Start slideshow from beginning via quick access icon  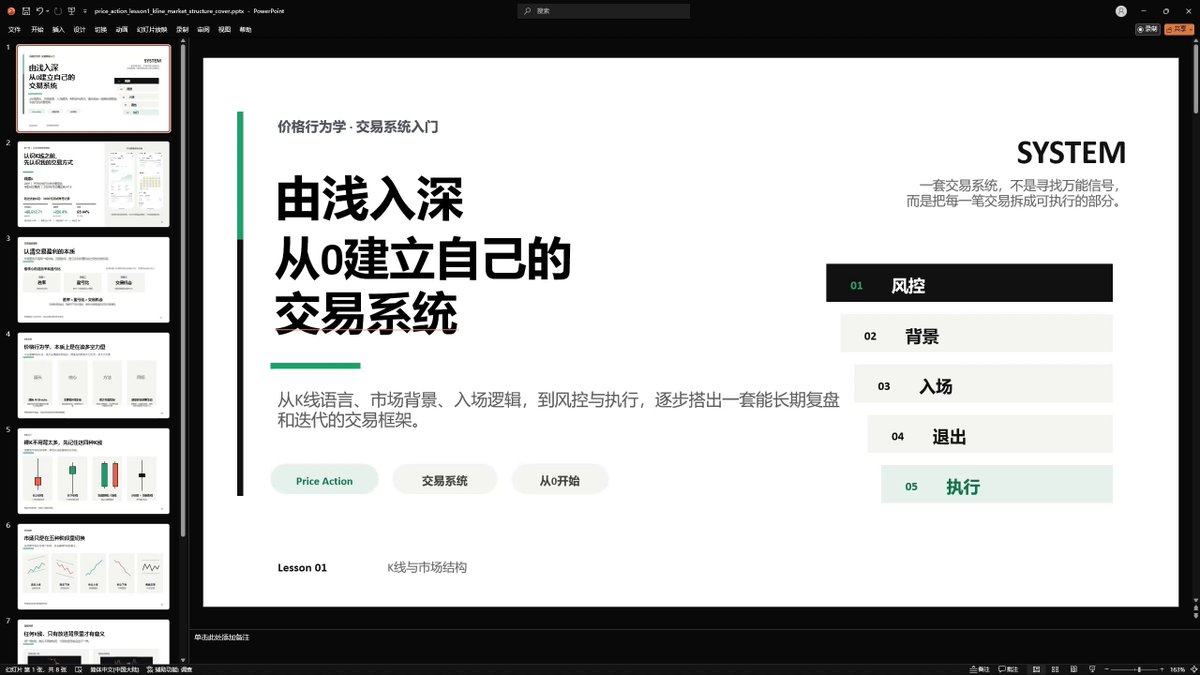click(x=71, y=11)
